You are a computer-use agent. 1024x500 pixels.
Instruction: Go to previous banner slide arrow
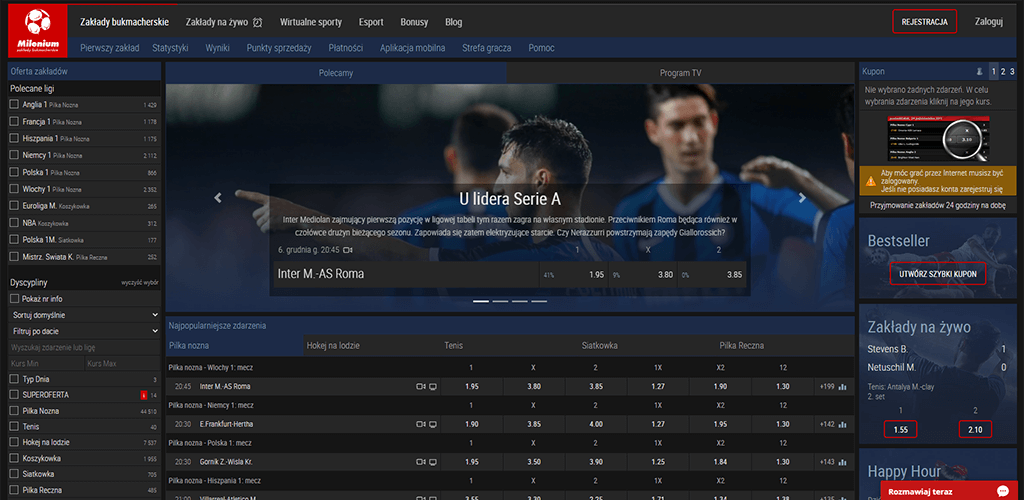[218, 198]
